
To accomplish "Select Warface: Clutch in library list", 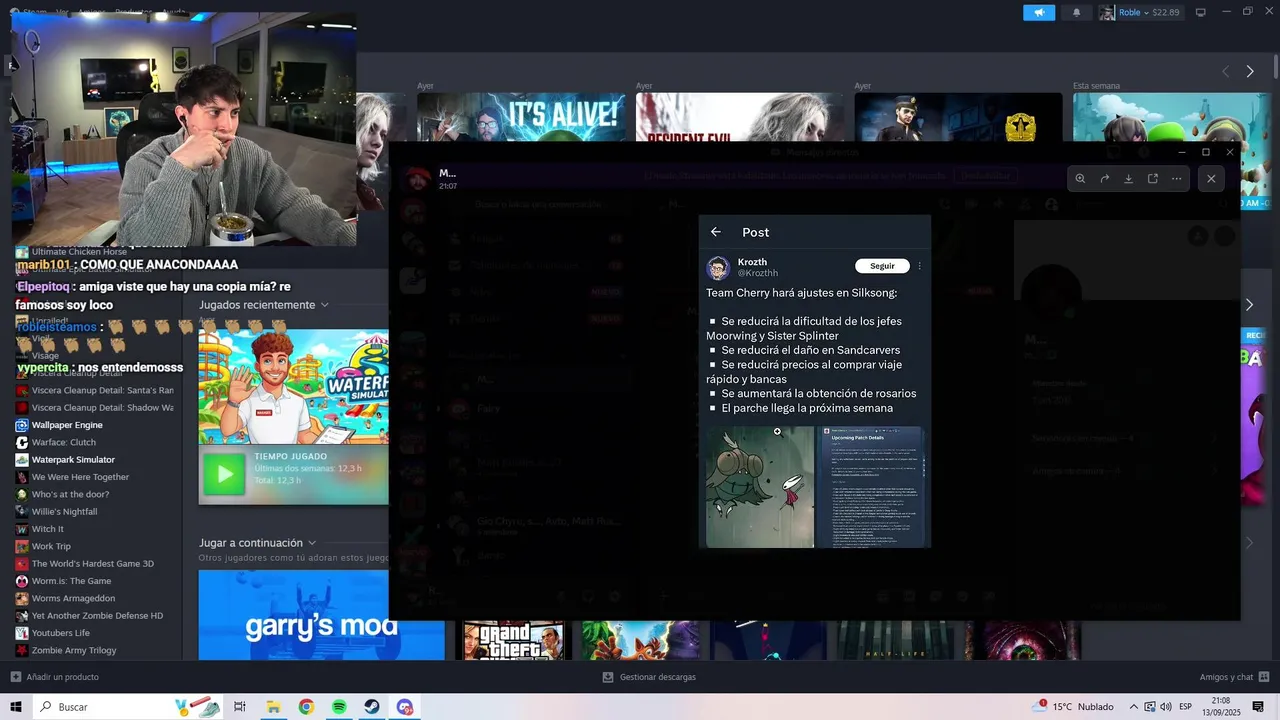I will (64, 442).
